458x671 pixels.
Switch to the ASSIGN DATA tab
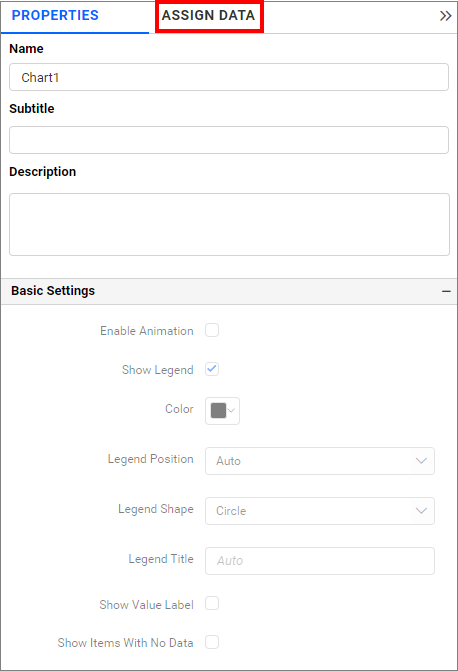(x=208, y=16)
